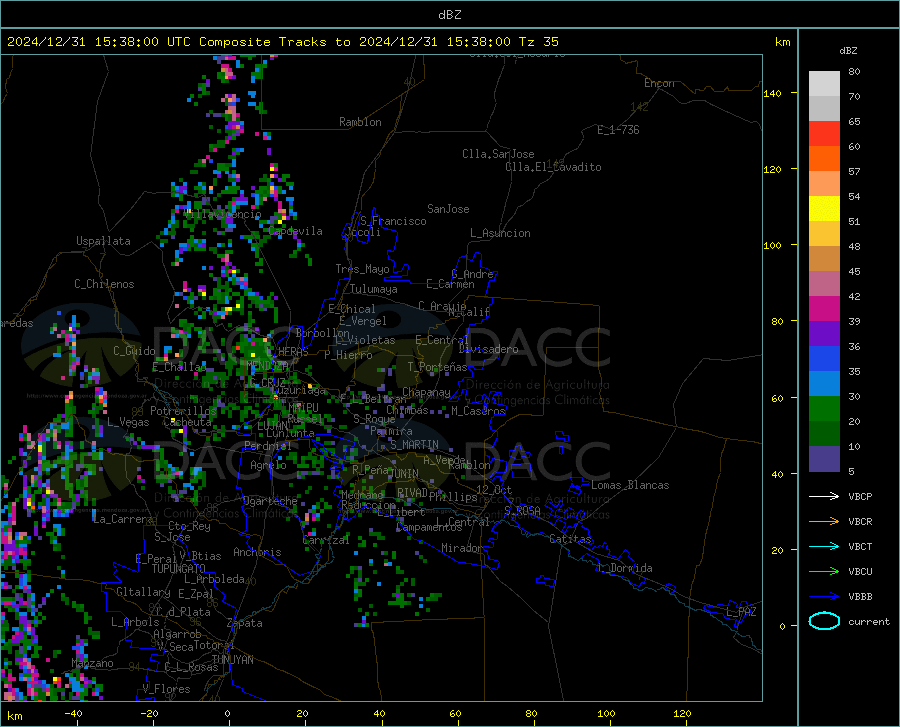Click the orange VBCR arrow legend icon

coord(824,522)
